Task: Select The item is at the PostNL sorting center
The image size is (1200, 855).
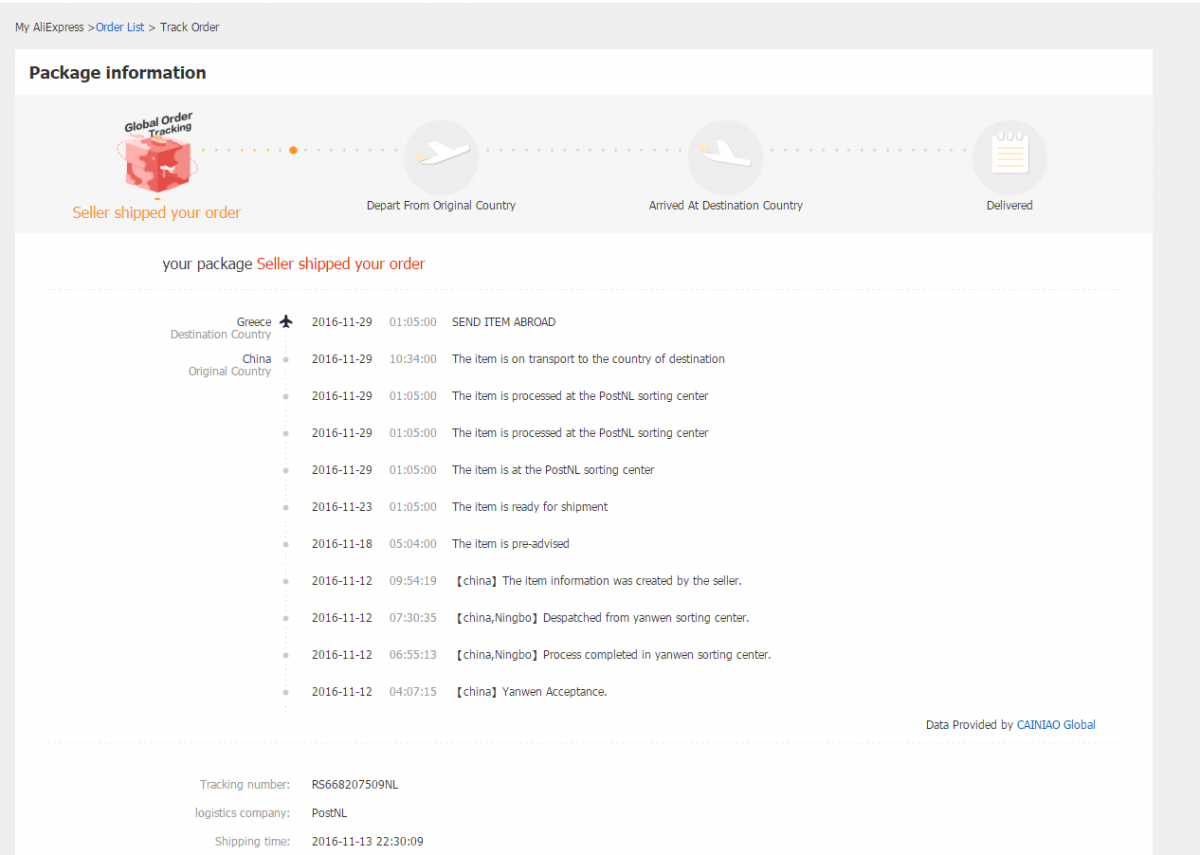Action: tap(553, 470)
